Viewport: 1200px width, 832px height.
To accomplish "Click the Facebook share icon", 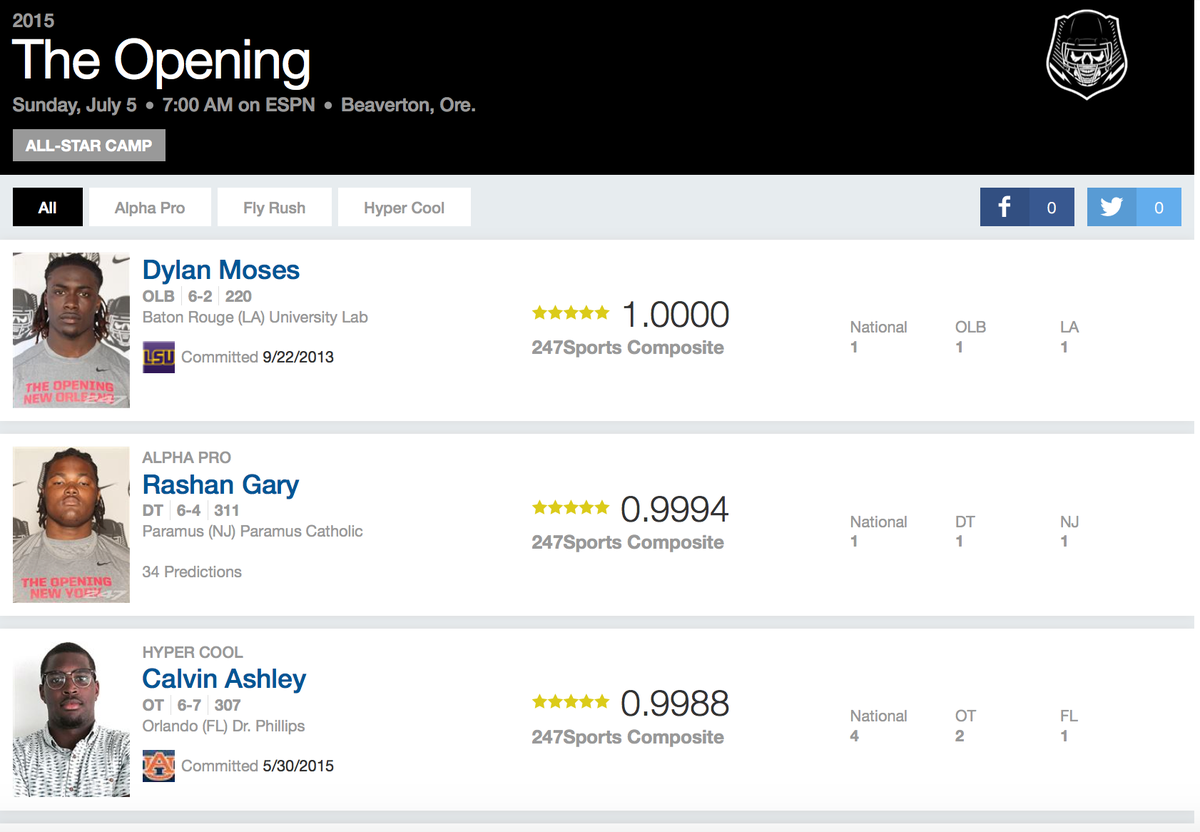I will click(x=1003, y=207).
